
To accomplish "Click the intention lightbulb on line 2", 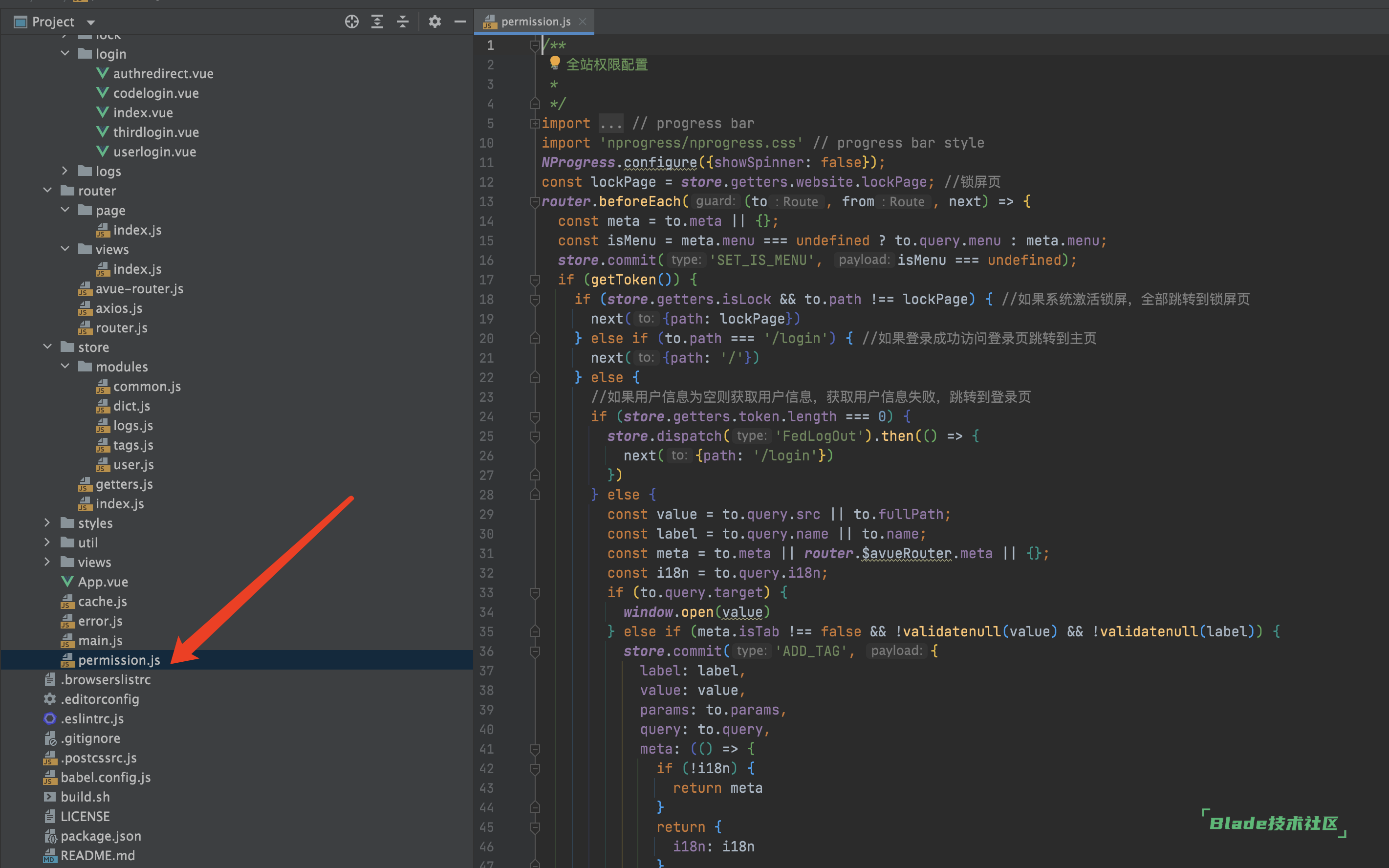I will pos(555,63).
